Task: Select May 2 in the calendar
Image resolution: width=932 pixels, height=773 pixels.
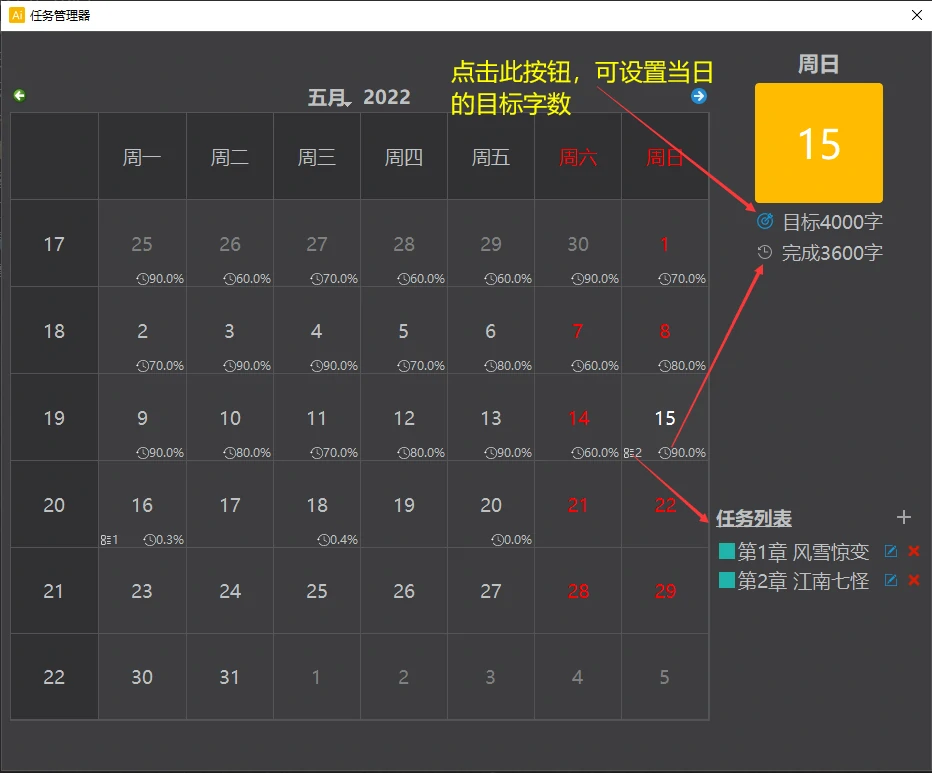Action: click(x=142, y=331)
